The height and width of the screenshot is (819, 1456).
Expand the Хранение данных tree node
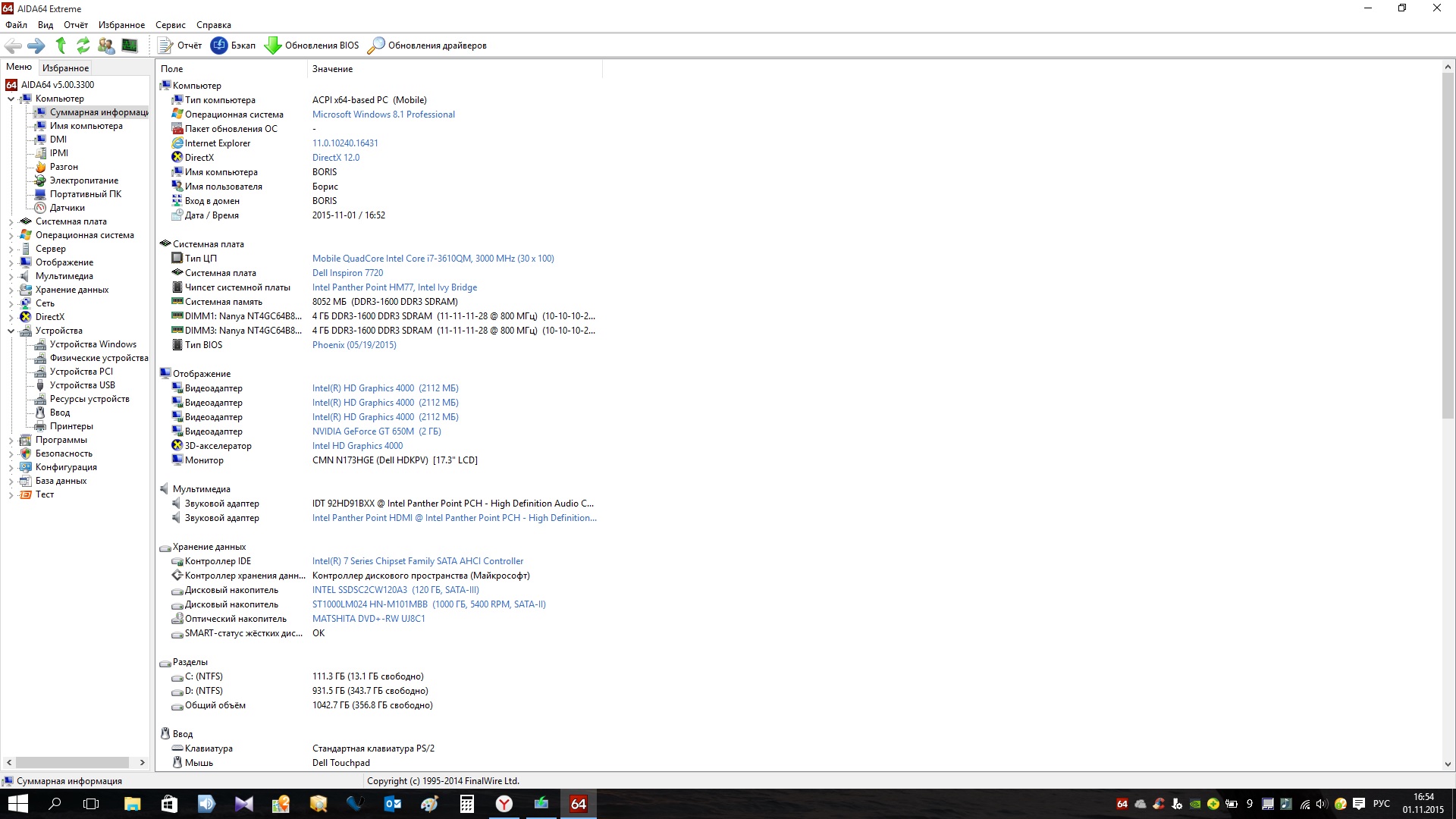(x=11, y=290)
